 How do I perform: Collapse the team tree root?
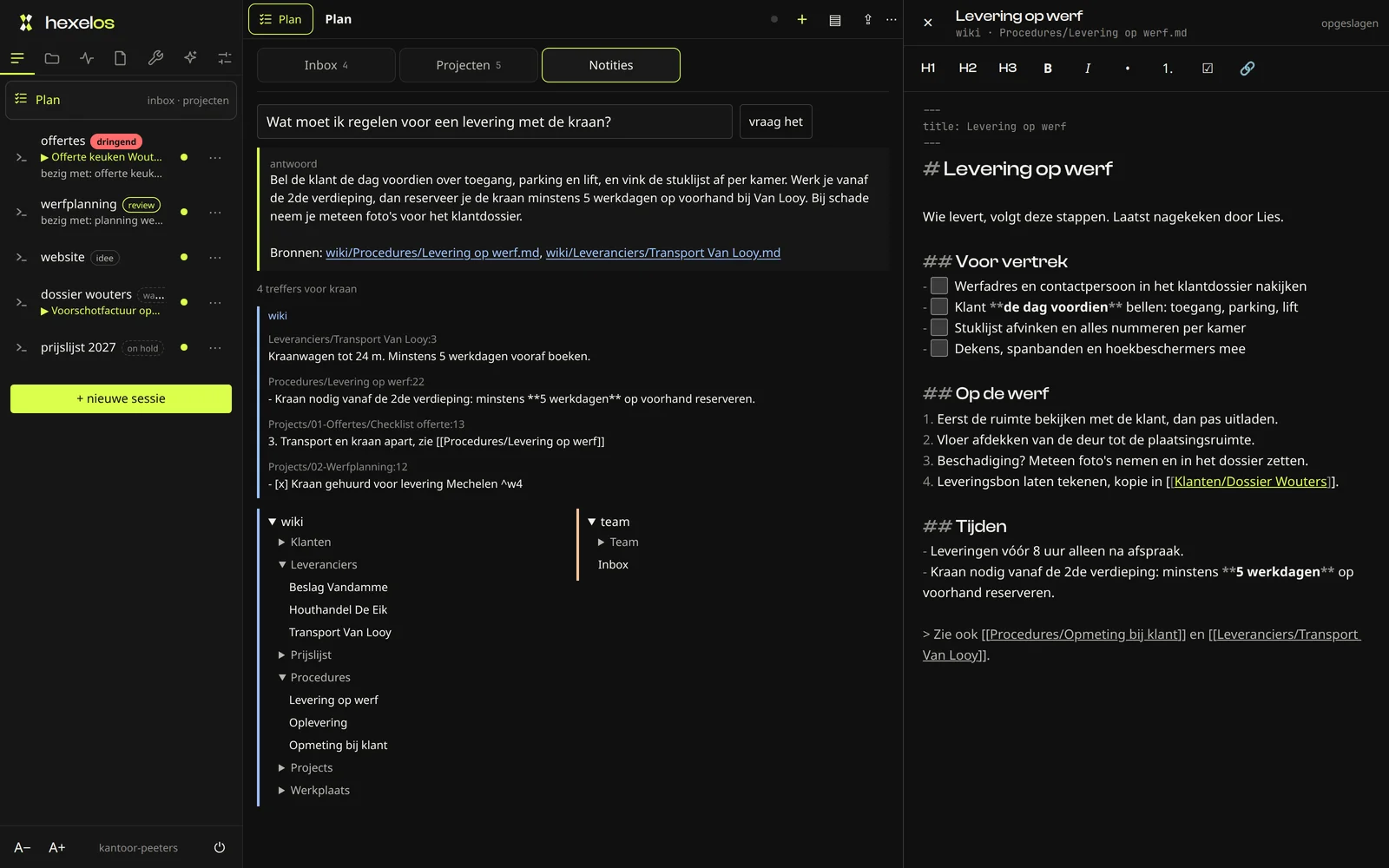592,522
